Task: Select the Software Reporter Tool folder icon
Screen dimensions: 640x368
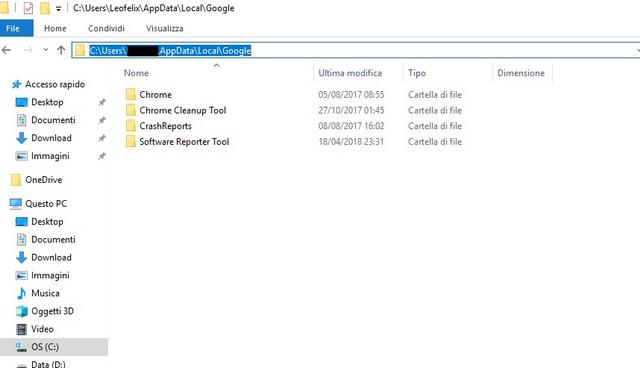Action: (x=131, y=142)
